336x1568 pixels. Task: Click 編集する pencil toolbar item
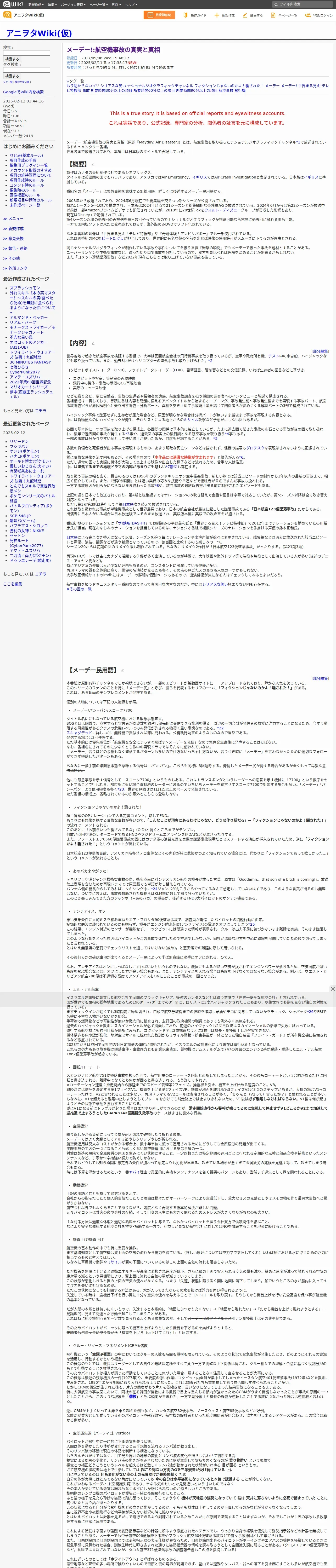pyautogui.click(x=253, y=15)
